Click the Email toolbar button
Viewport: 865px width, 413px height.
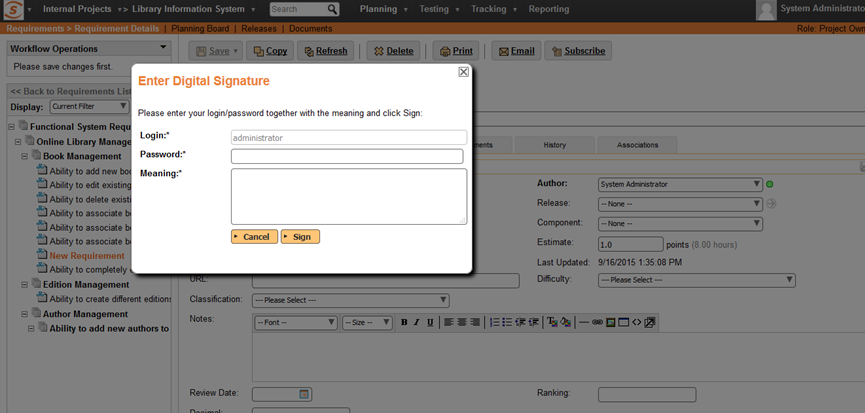click(515, 51)
